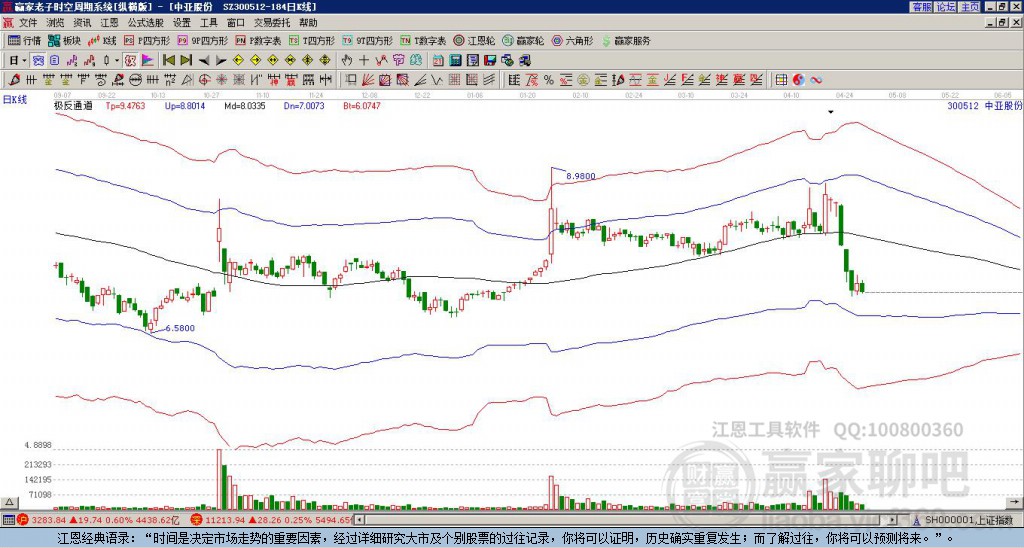Screen dimensions: 1024x548
Task: Jump to last bar icon
Action: coord(186,61)
